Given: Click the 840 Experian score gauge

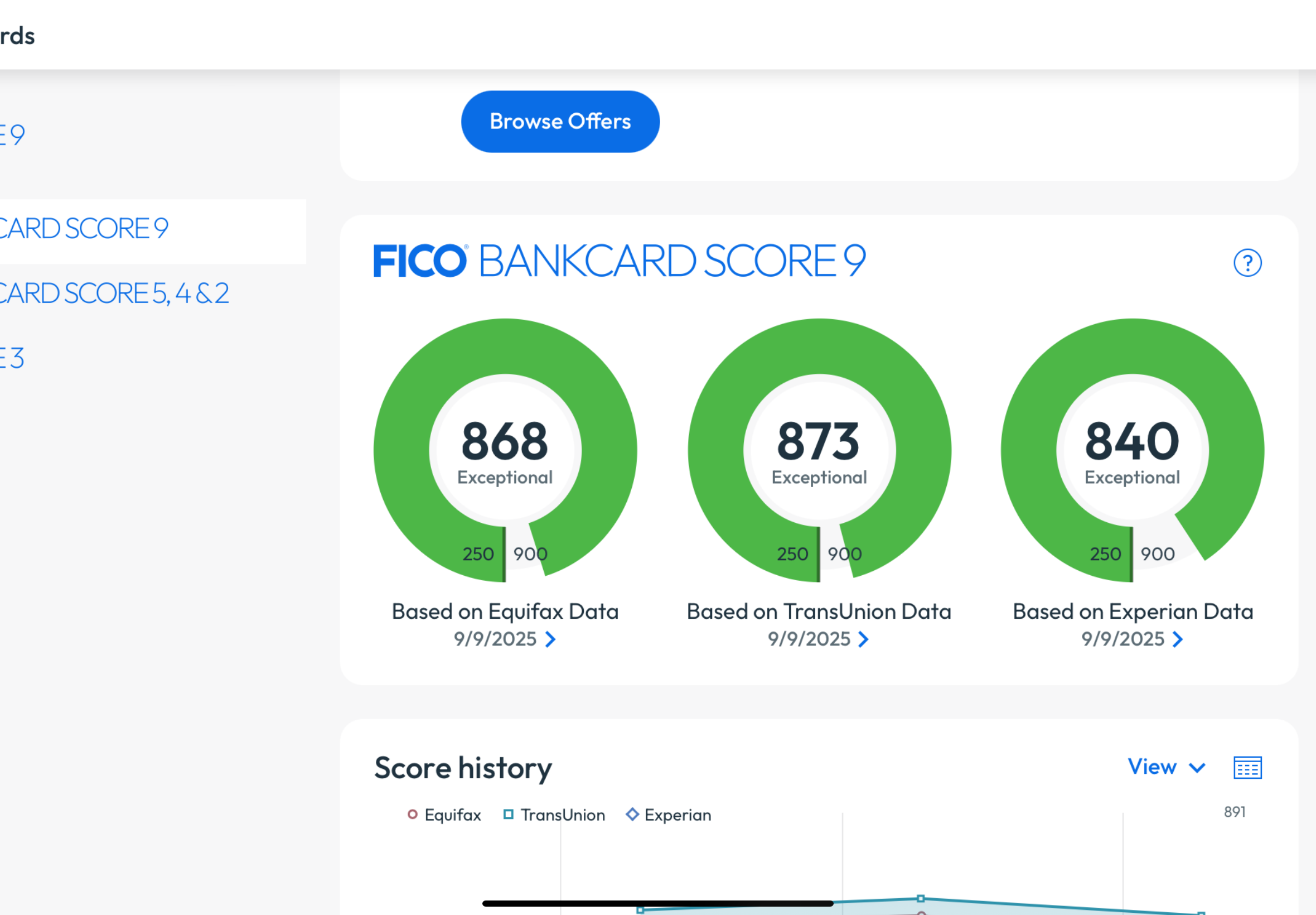Looking at the screenshot, I should tap(1132, 450).
